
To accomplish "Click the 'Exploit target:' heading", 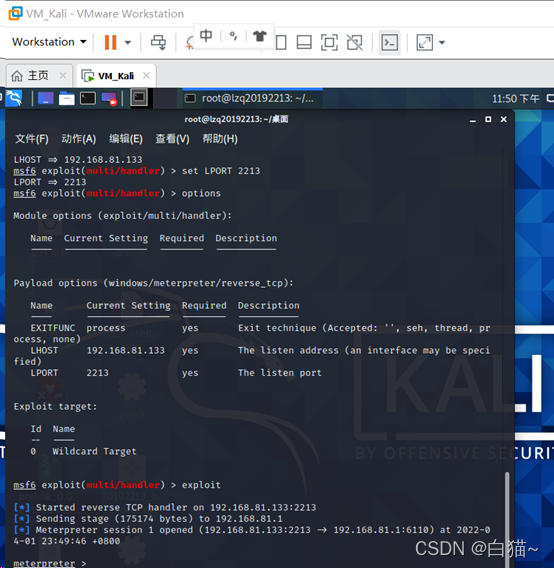I will [x=55, y=407].
